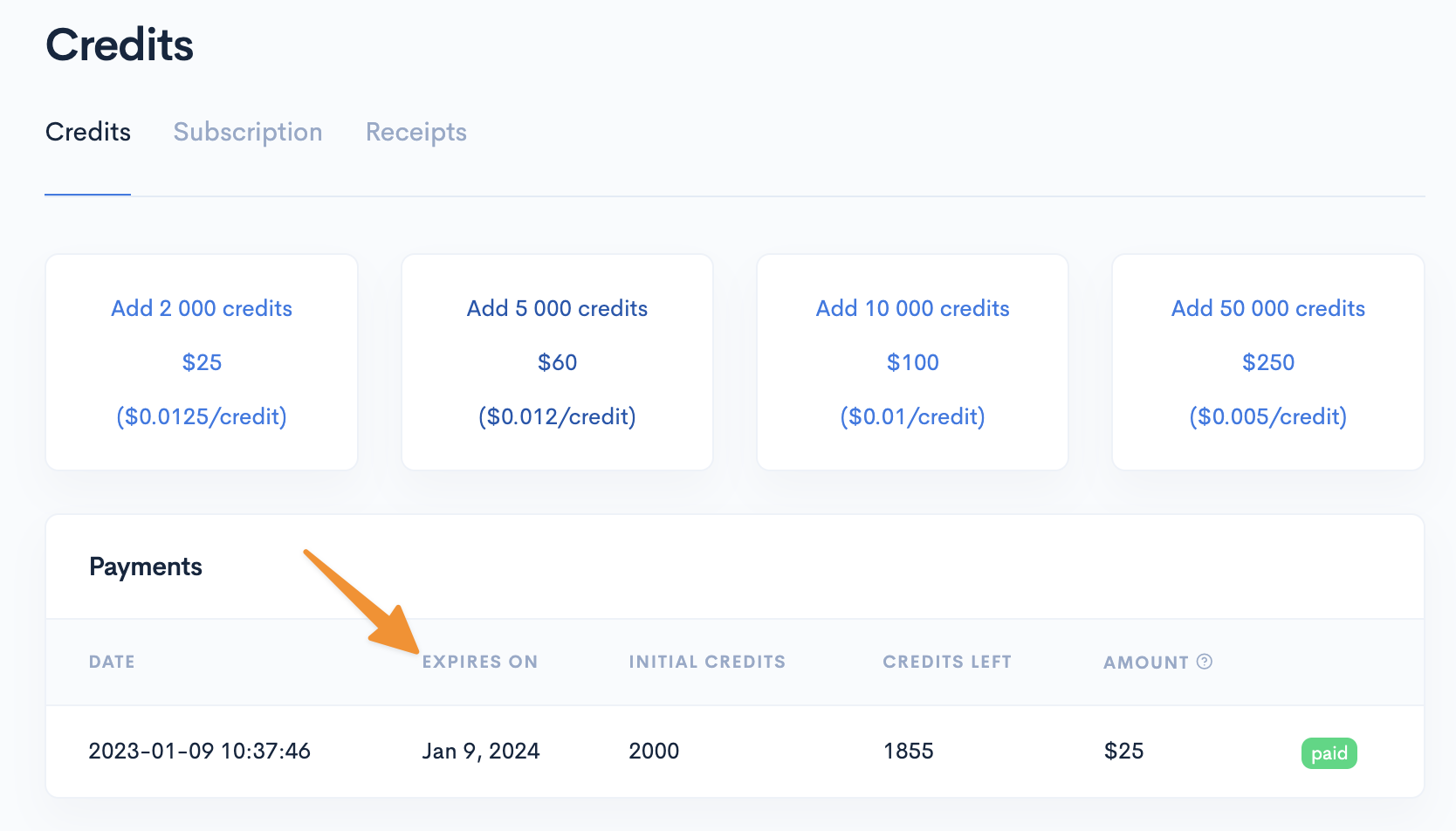The height and width of the screenshot is (831, 1456).
Task: Click the Expires On column header
Action: click(480, 662)
